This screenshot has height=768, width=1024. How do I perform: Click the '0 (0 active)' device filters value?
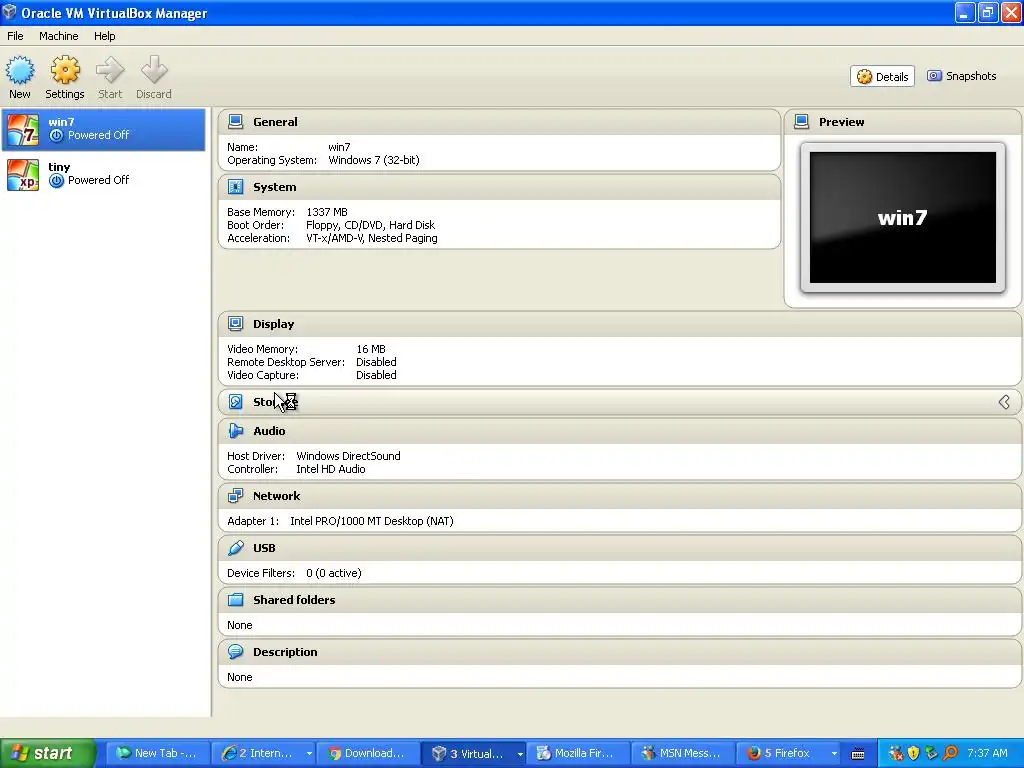(334, 573)
